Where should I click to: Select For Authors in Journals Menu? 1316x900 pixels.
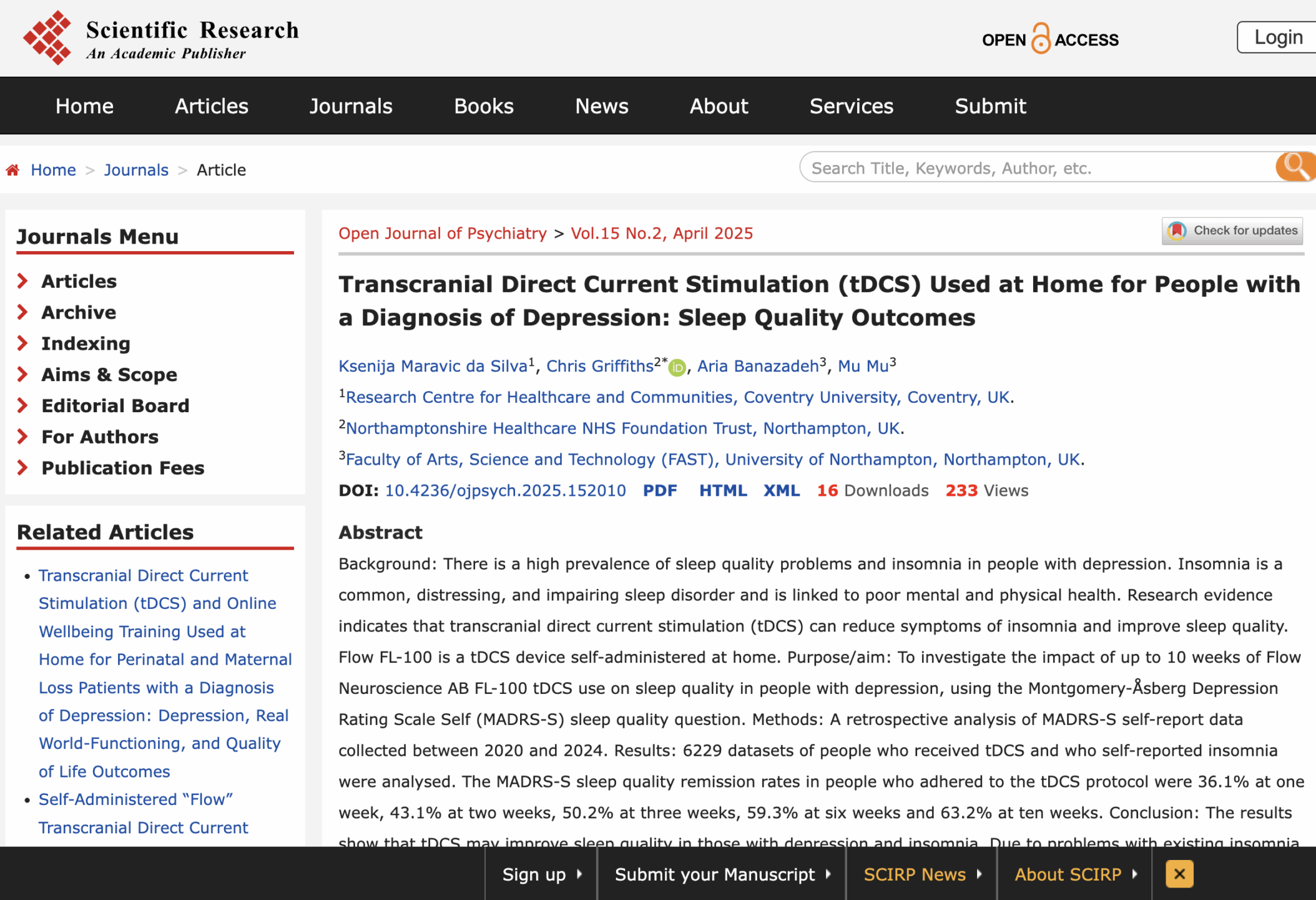click(100, 437)
